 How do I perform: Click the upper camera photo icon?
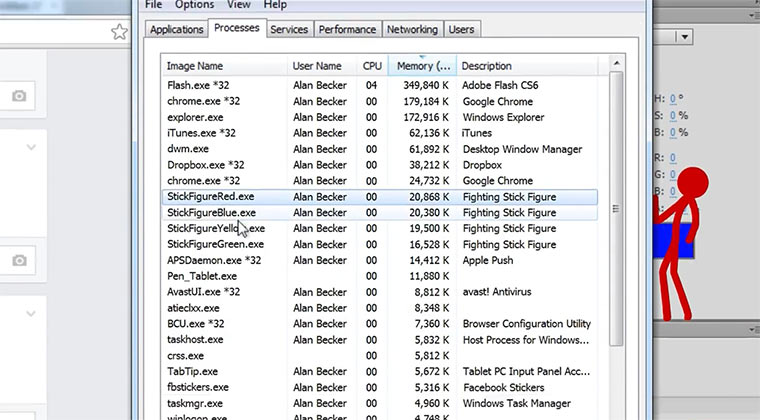19,96
